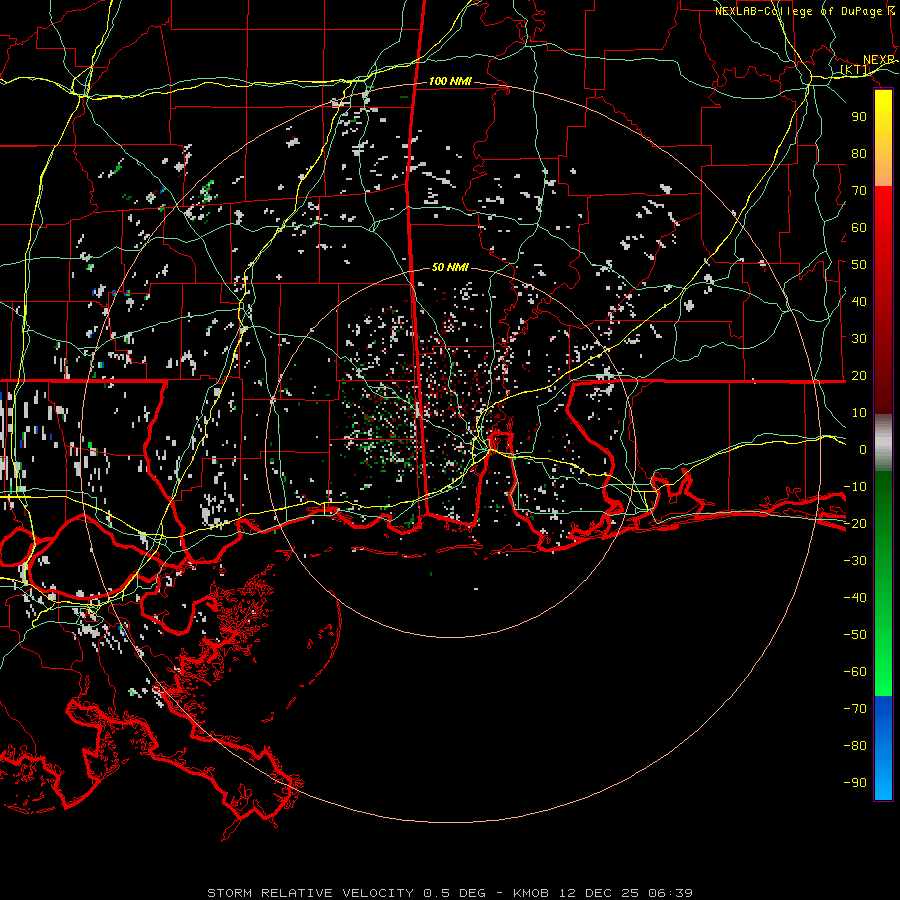Click the -20 value on velocity scale
Image resolution: width=900 pixels, height=900 pixels.
coord(855,524)
